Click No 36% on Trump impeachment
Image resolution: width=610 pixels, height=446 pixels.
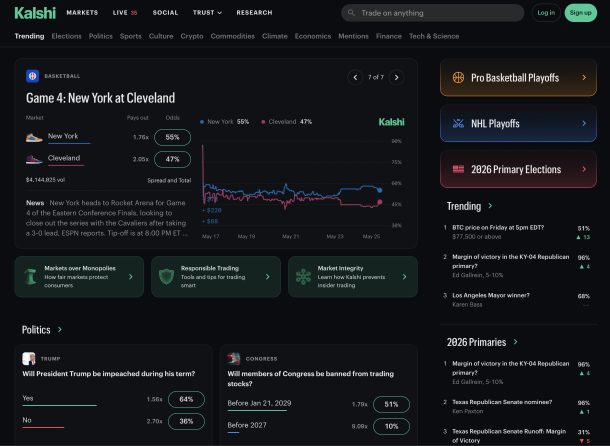pyautogui.click(x=186, y=421)
